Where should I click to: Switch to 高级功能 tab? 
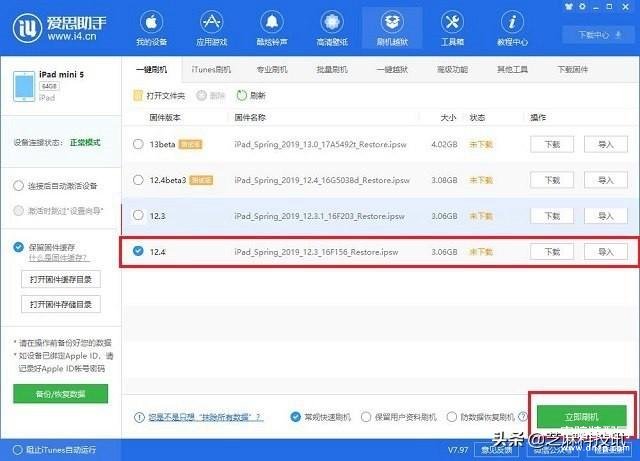452,70
